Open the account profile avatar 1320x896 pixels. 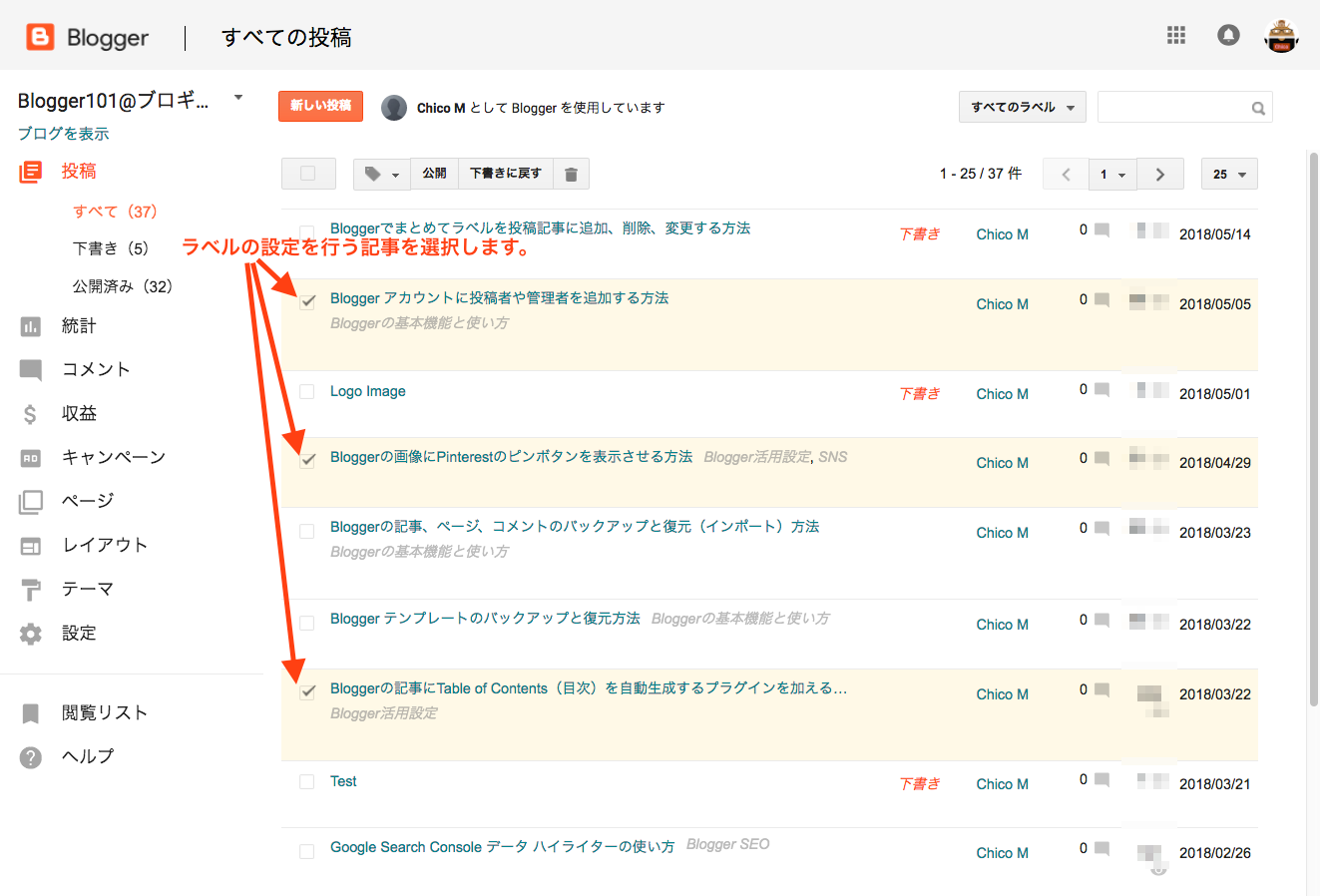pos(1281,36)
